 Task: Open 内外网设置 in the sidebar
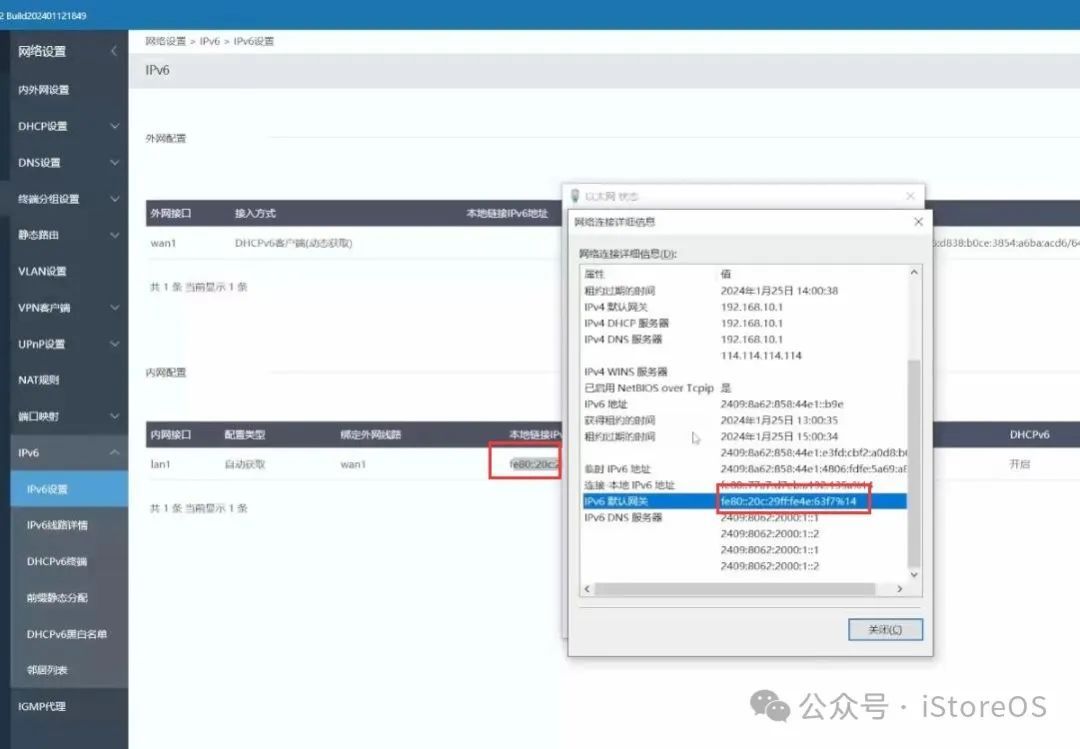click(43, 90)
